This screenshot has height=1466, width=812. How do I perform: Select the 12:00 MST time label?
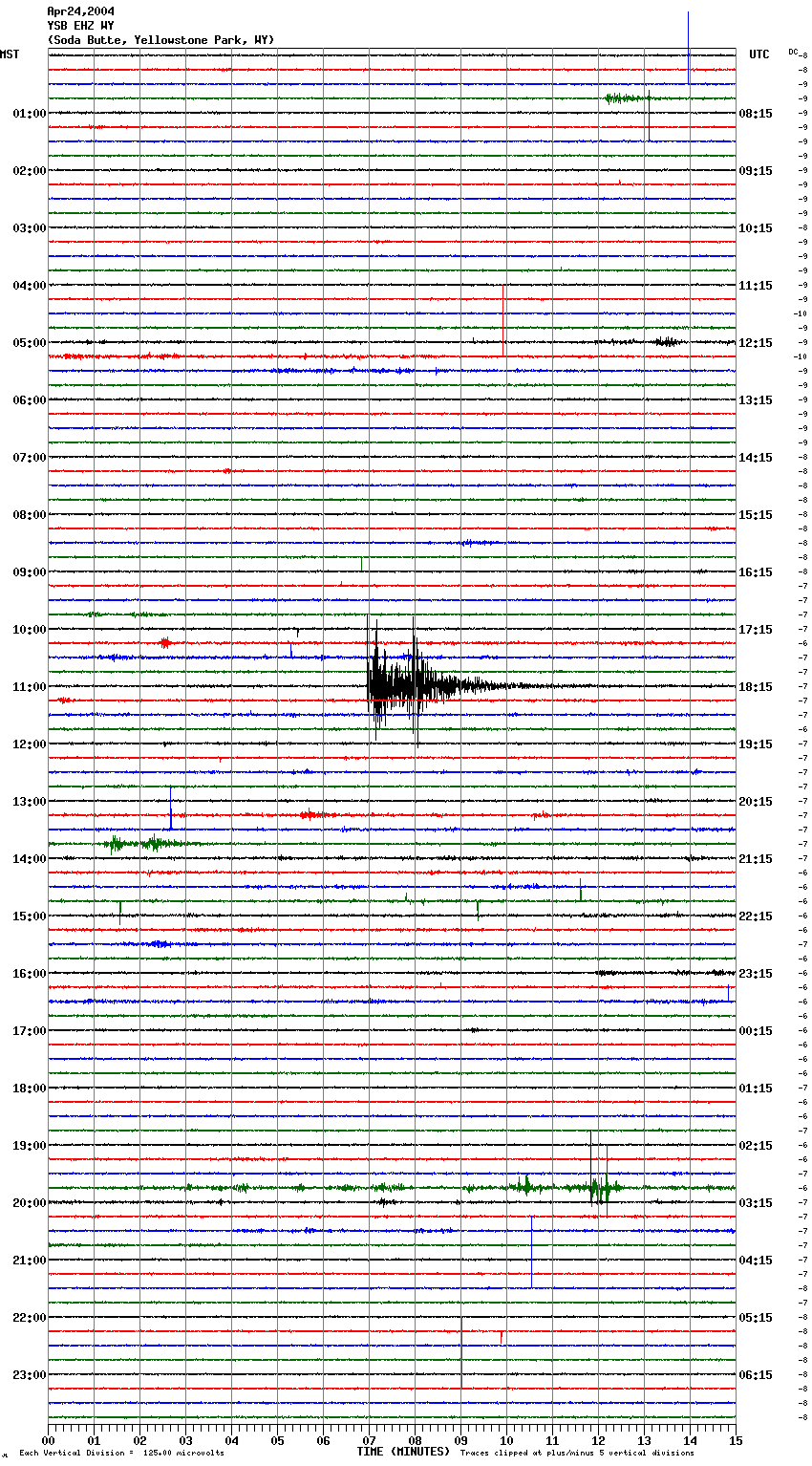[30, 744]
